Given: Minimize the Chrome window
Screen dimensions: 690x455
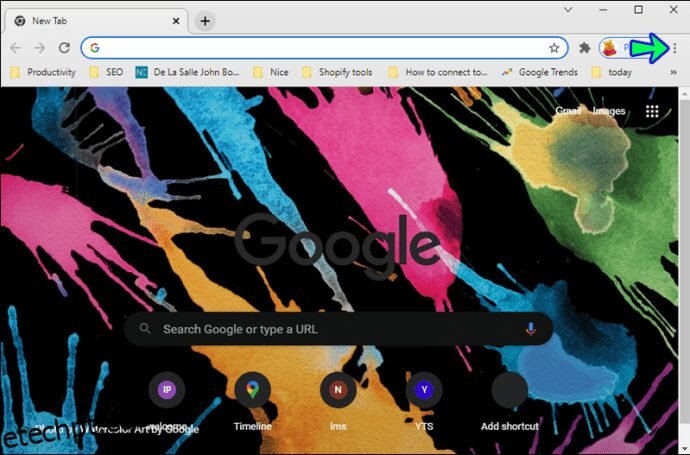Looking at the screenshot, I should click(x=603, y=9).
